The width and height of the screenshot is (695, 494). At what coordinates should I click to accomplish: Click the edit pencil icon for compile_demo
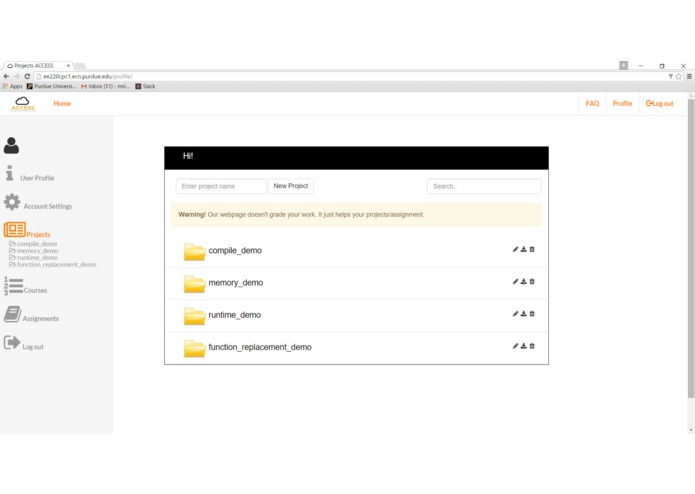[x=515, y=249]
